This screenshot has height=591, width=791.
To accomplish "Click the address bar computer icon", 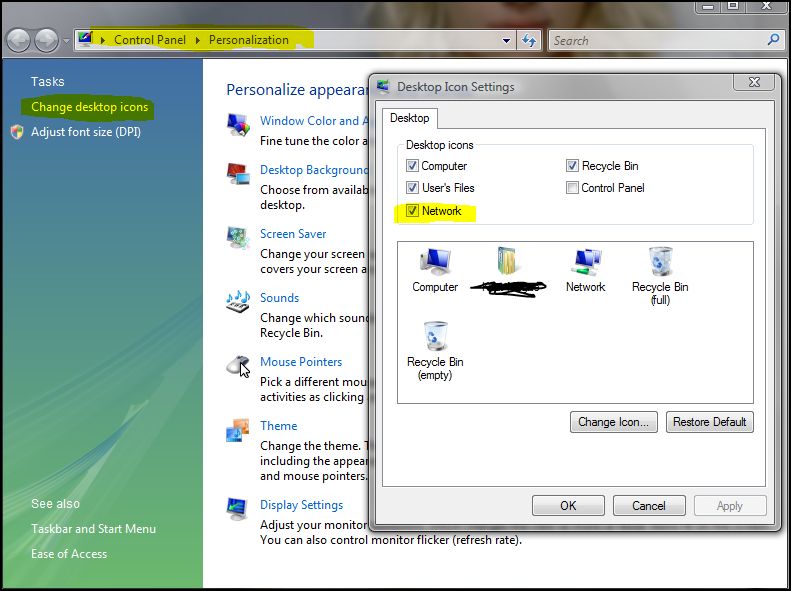I will 86,39.
